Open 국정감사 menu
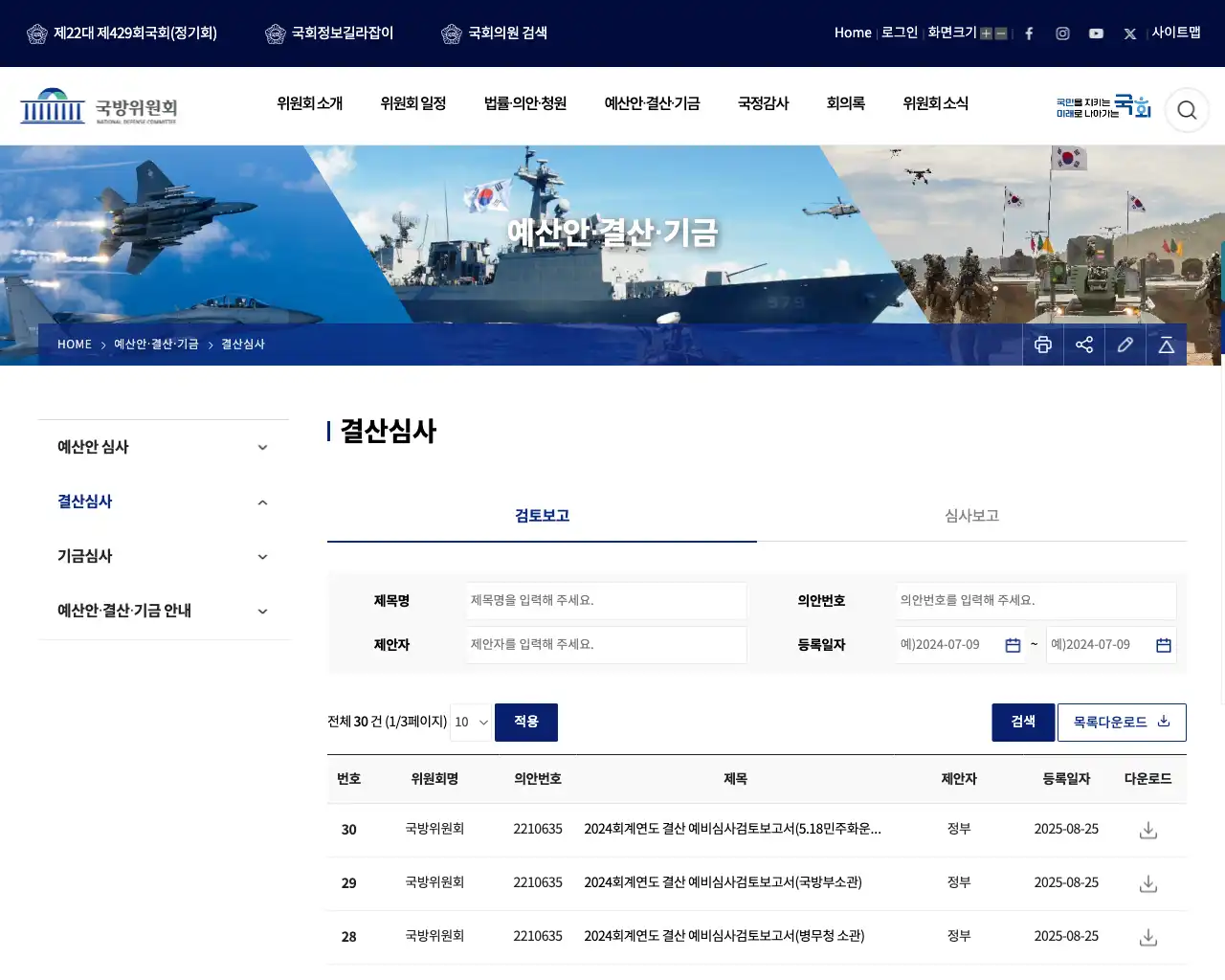This screenshot has width=1225, height=980. coord(763,103)
